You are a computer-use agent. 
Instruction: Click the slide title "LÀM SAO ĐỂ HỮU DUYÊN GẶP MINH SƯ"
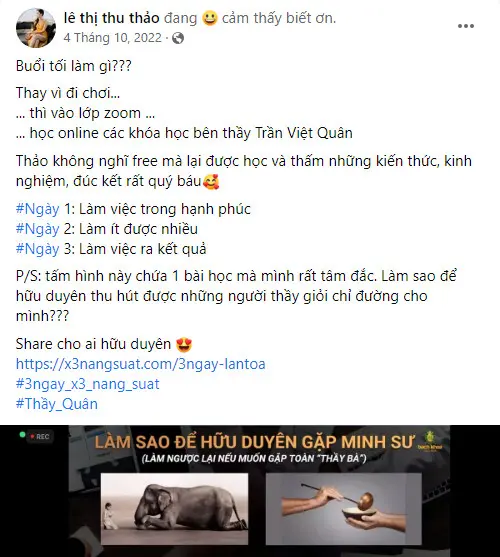pos(254,442)
